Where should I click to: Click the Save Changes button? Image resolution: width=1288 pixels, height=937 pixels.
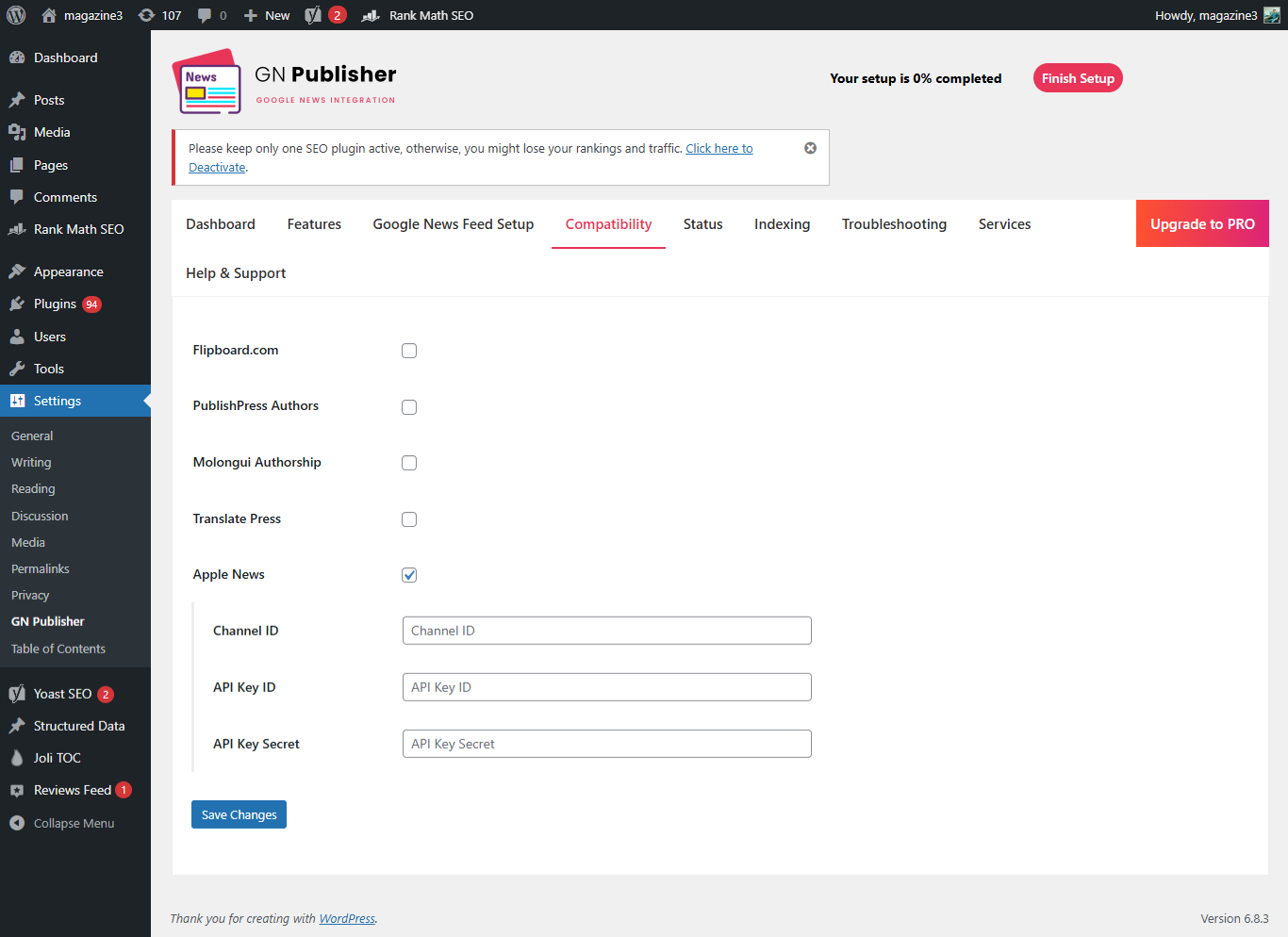(x=239, y=814)
